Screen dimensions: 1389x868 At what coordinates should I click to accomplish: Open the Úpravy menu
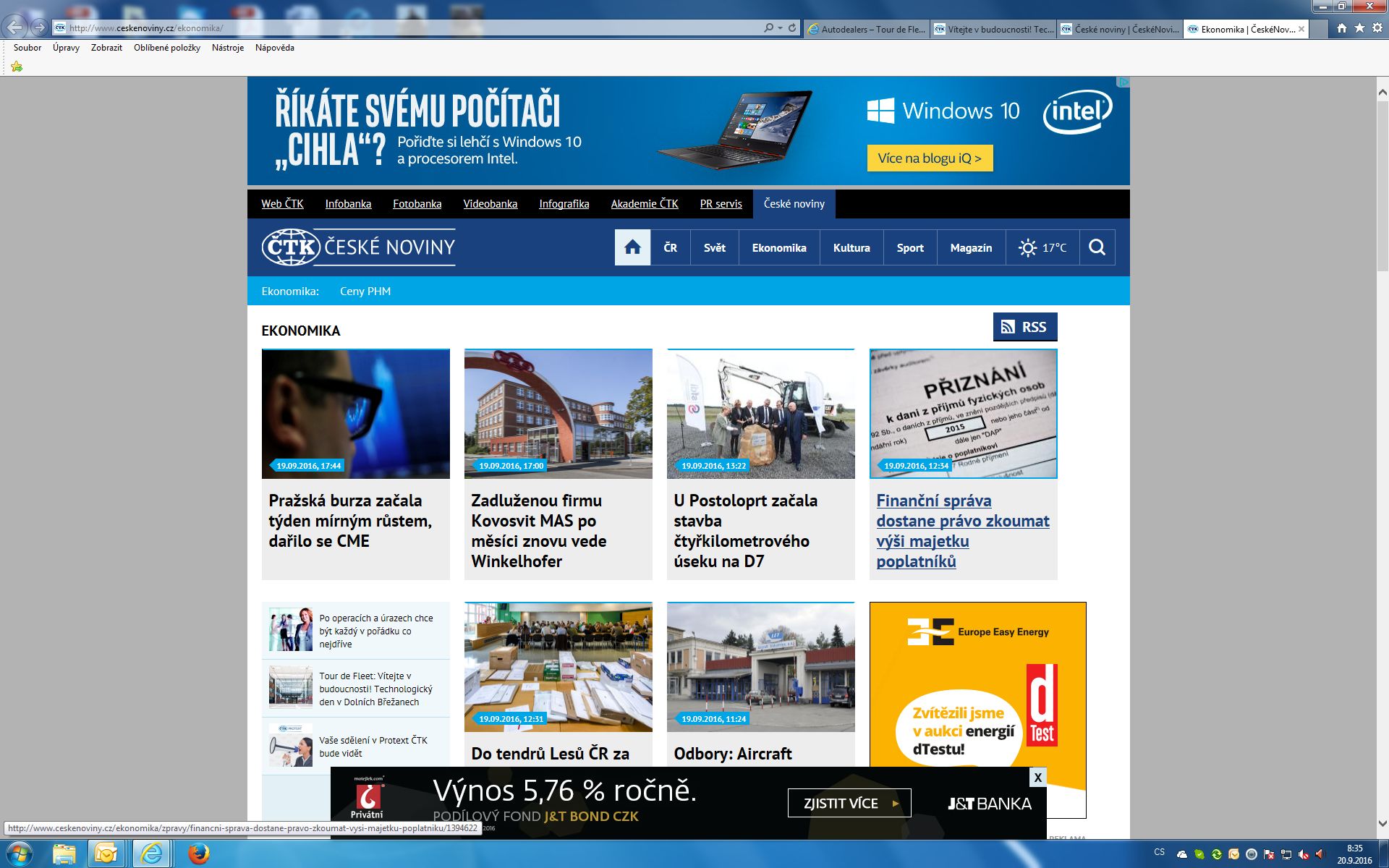pos(66,48)
